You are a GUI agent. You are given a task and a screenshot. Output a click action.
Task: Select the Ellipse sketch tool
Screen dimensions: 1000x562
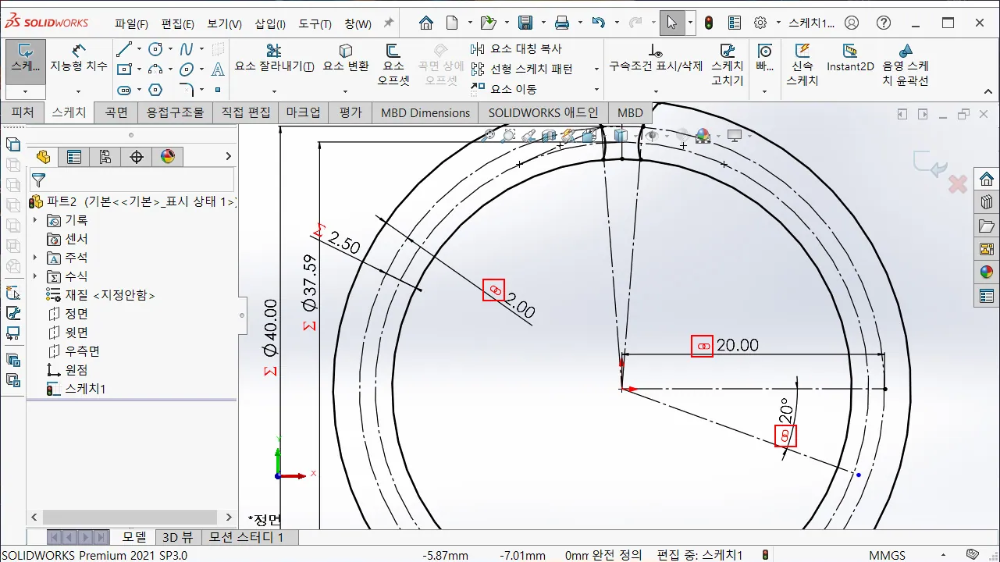(186, 69)
